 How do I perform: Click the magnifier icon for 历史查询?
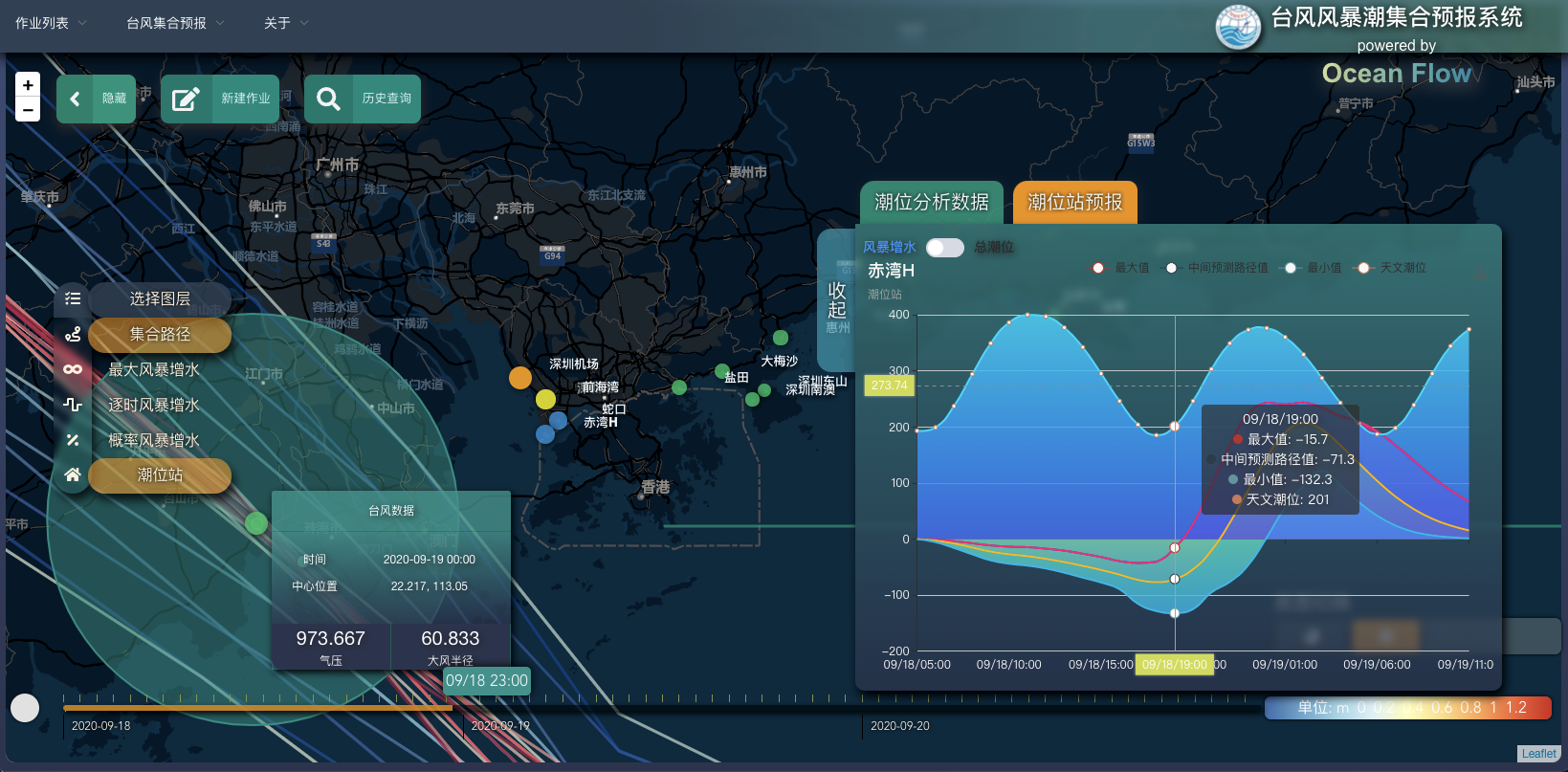[x=328, y=99]
